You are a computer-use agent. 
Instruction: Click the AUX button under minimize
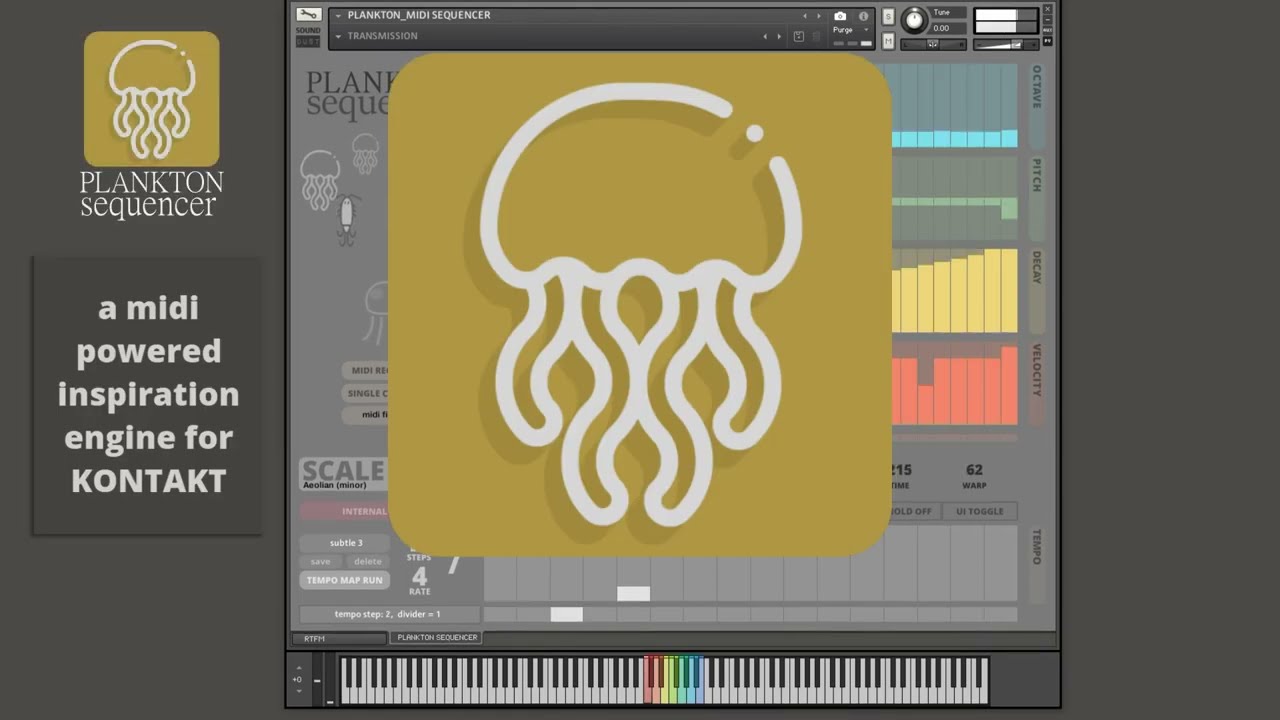coord(1048,30)
